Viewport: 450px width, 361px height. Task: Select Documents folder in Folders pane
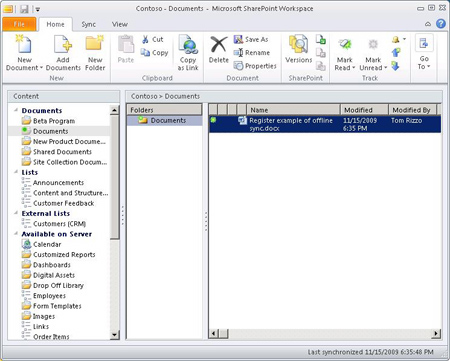(164, 120)
